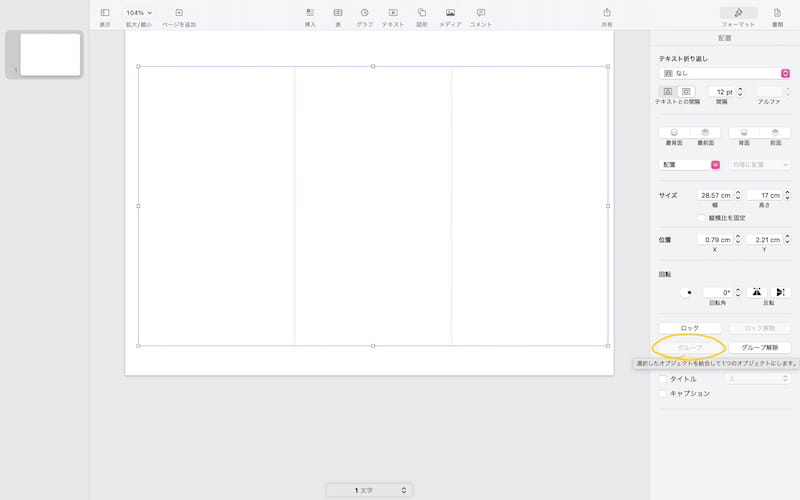Open the 104% zoom level dropdown
This screenshot has height=500, width=800.
(139, 13)
